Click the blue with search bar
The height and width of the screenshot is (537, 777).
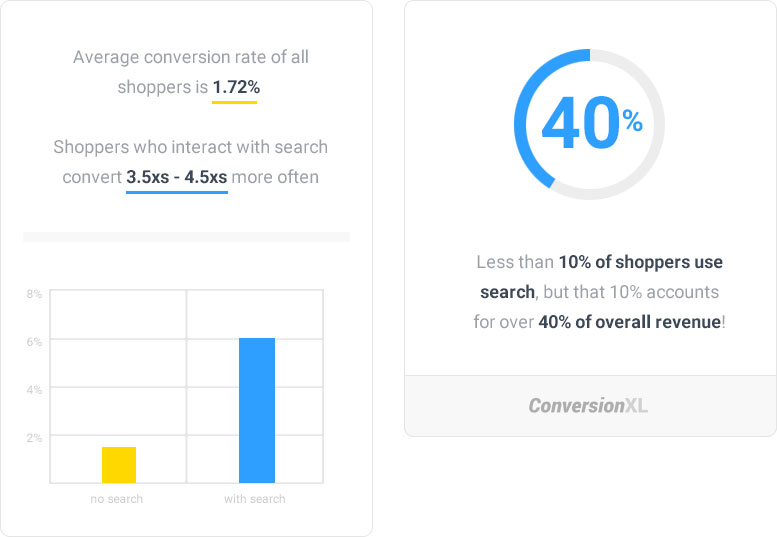[x=257, y=410]
